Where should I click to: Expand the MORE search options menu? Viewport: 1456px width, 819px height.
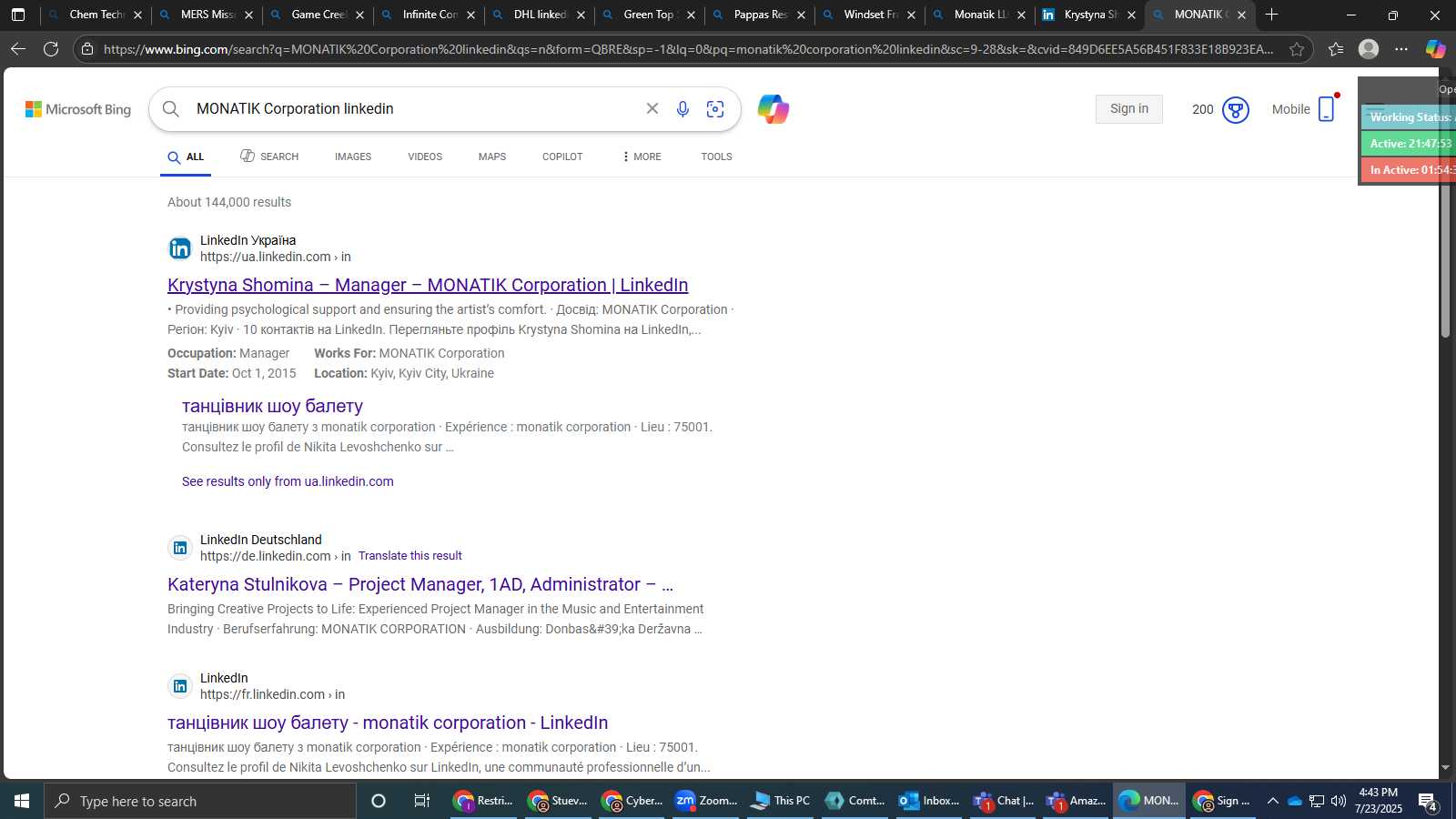(642, 157)
